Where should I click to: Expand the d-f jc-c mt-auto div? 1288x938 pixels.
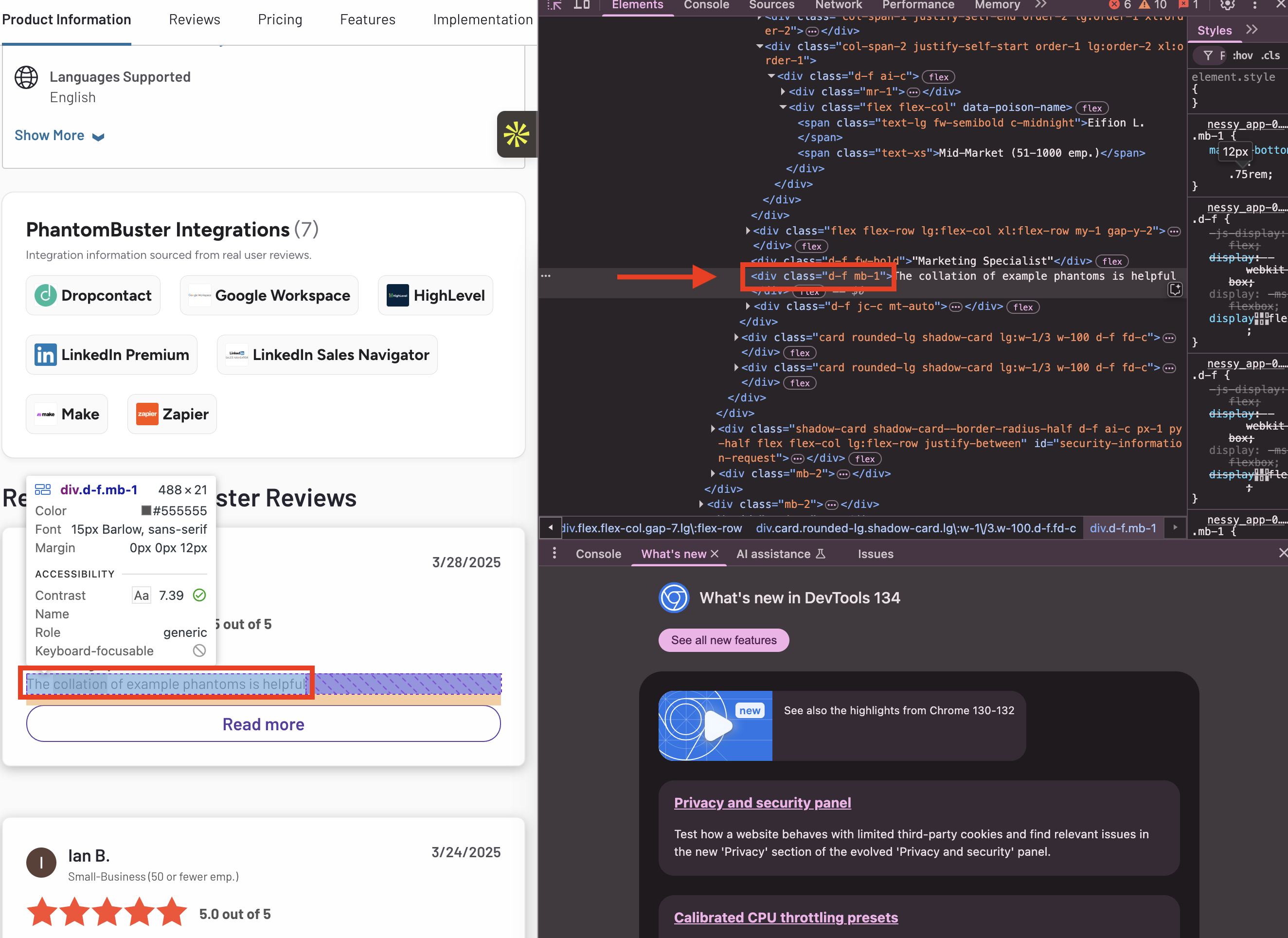click(x=748, y=306)
